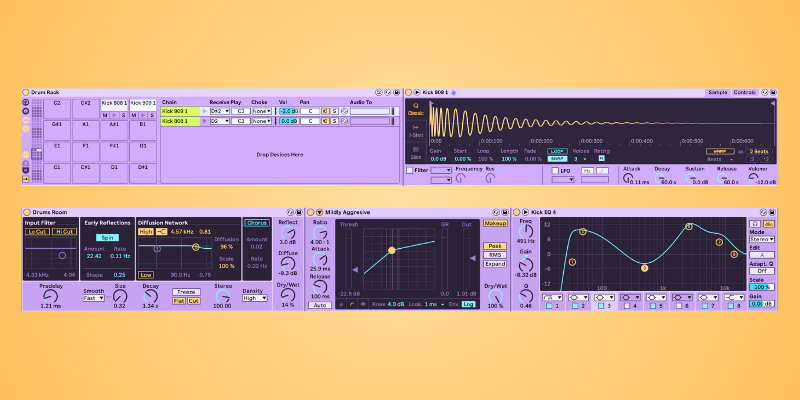800x400 pixels.
Task: Open reverb Density High dropdown
Action: pyautogui.click(x=255, y=298)
